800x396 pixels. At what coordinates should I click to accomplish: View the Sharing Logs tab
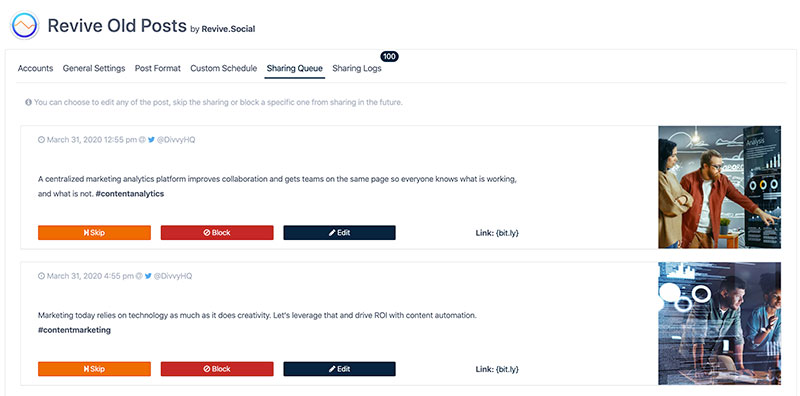[357, 68]
